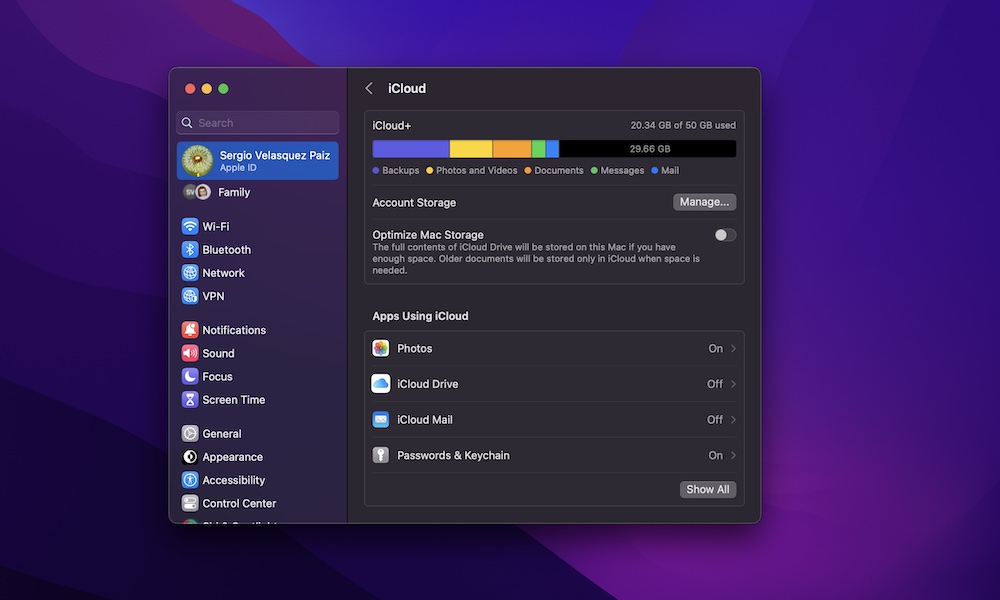Click the Photos and Videos legend label
Viewport: 1000px width, 600px height.
(476, 170)
